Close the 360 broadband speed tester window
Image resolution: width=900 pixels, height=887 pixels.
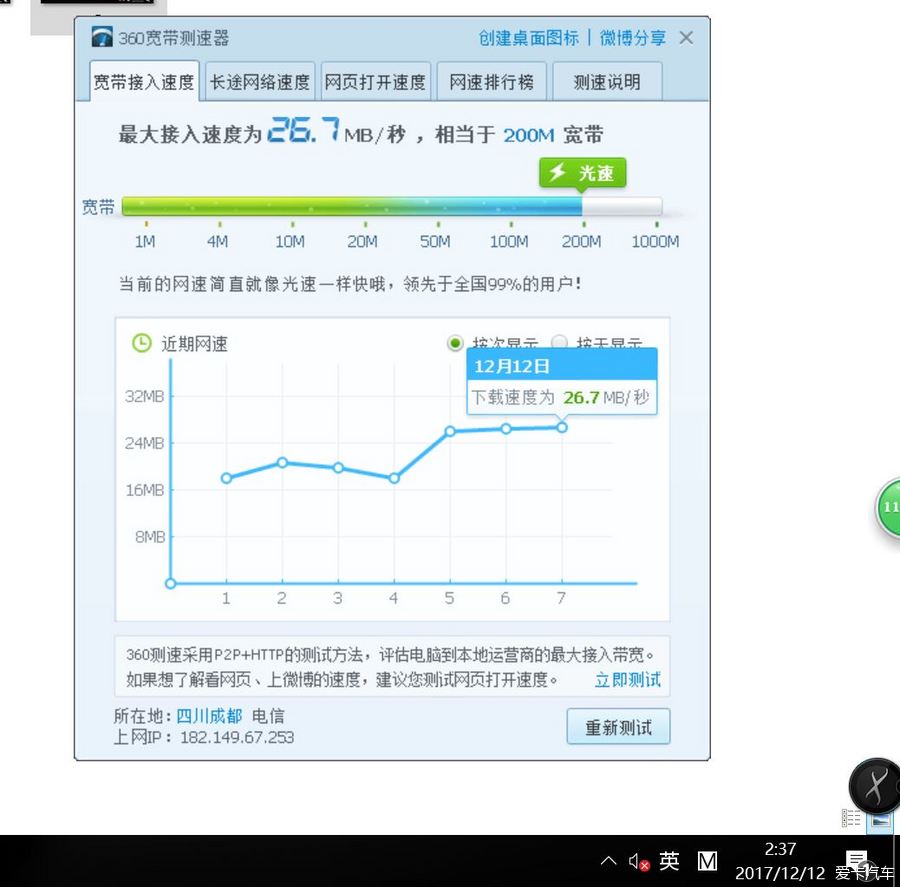[686, 38]
